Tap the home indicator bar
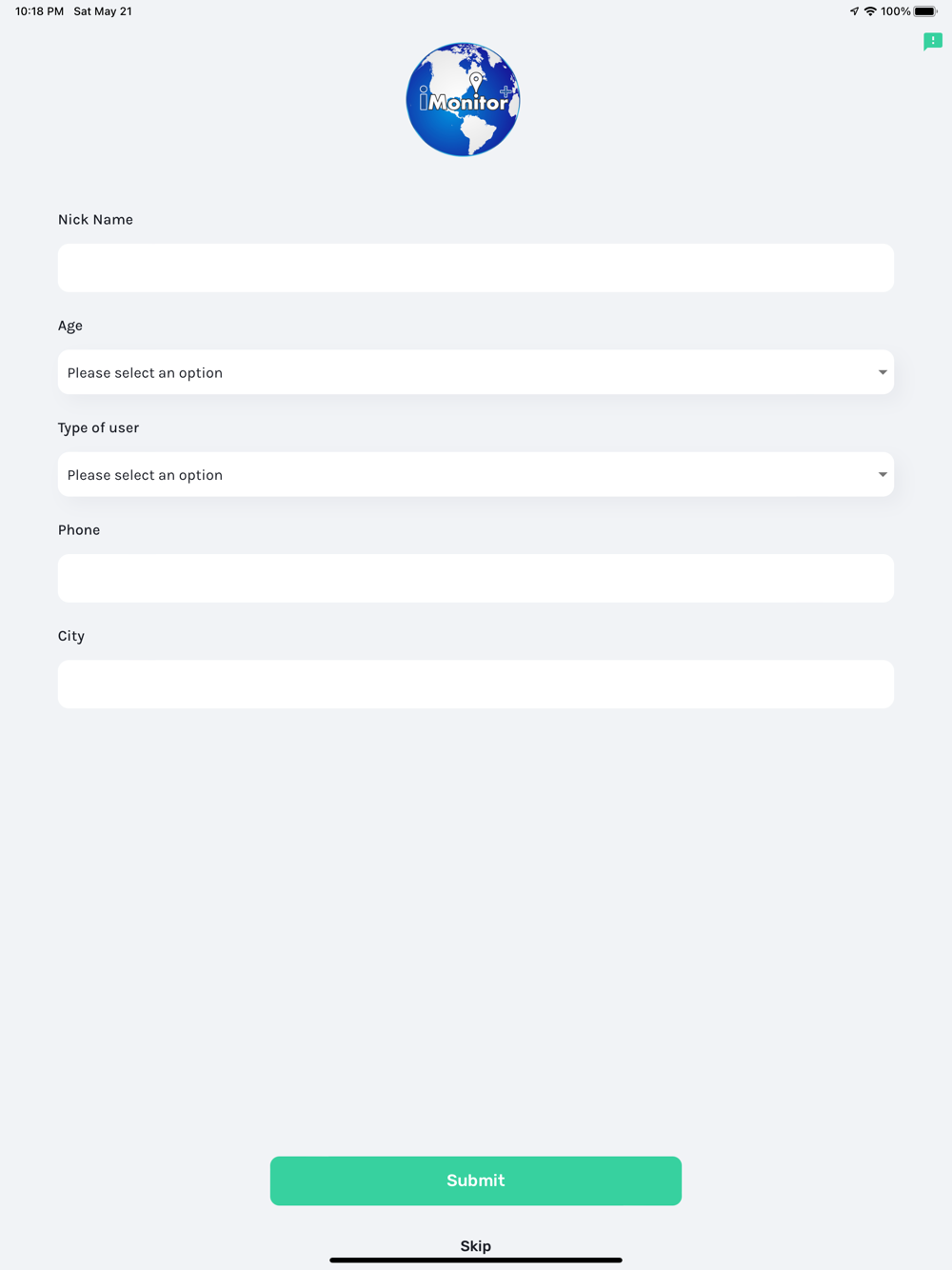Image resolution: width=952 pixels, height=1270 pixels. coord(476,1260)
